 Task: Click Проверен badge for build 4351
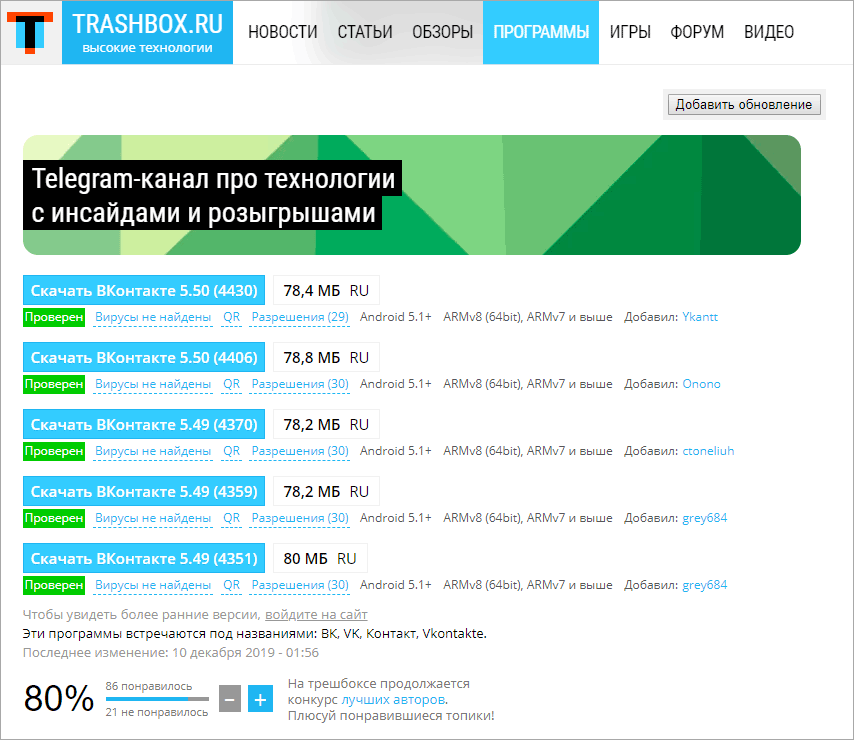54,585
